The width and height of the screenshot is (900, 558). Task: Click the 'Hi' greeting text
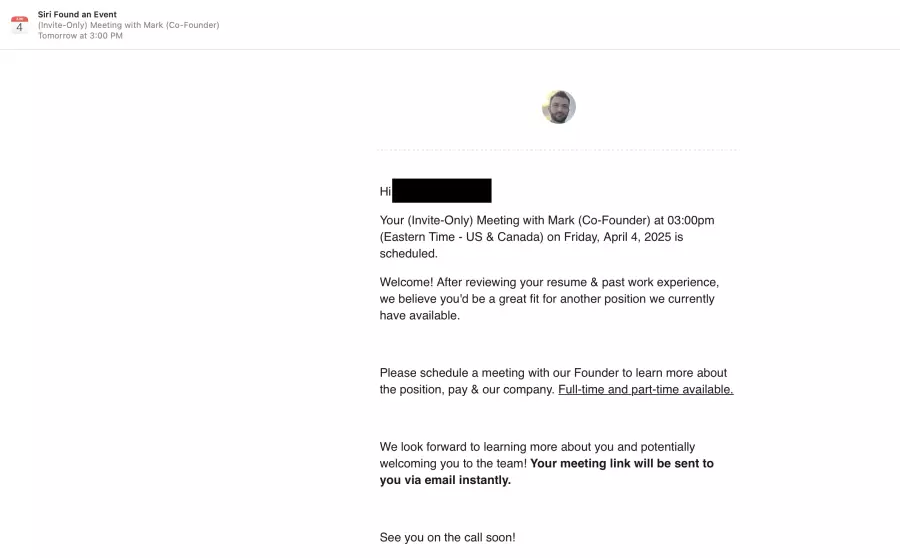point(385,191)
